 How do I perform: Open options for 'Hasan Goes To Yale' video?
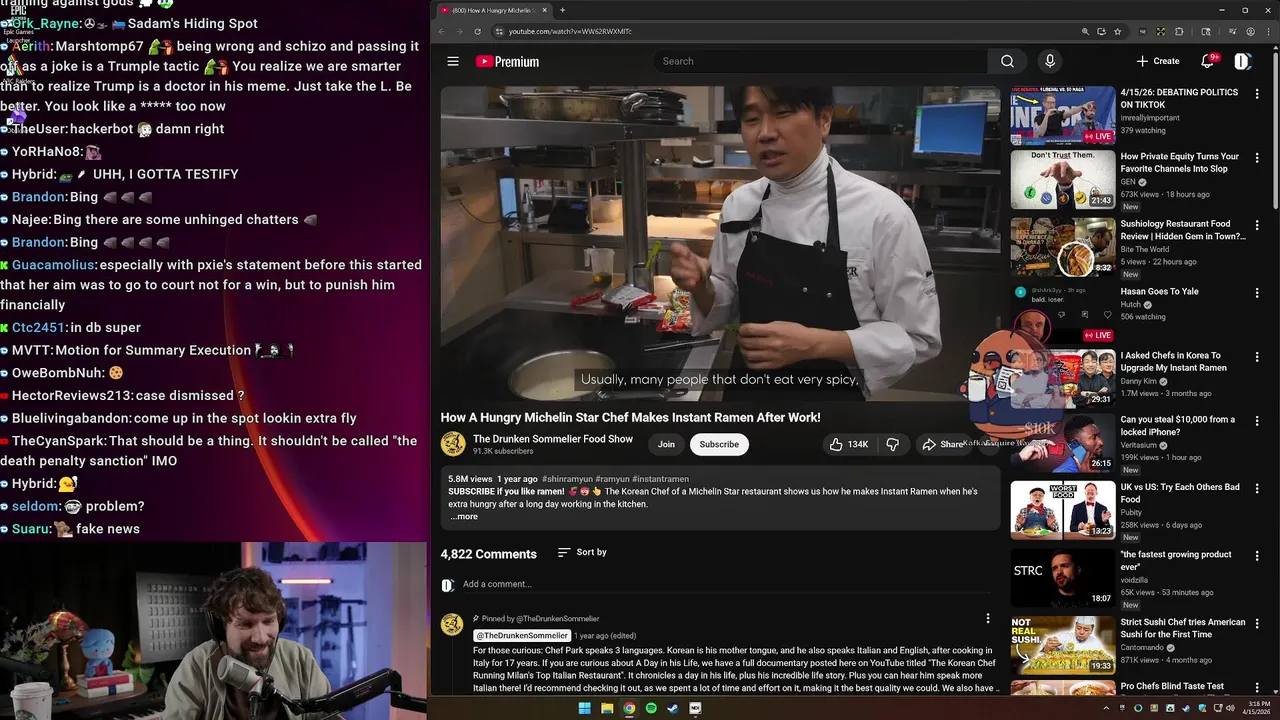1257,294
